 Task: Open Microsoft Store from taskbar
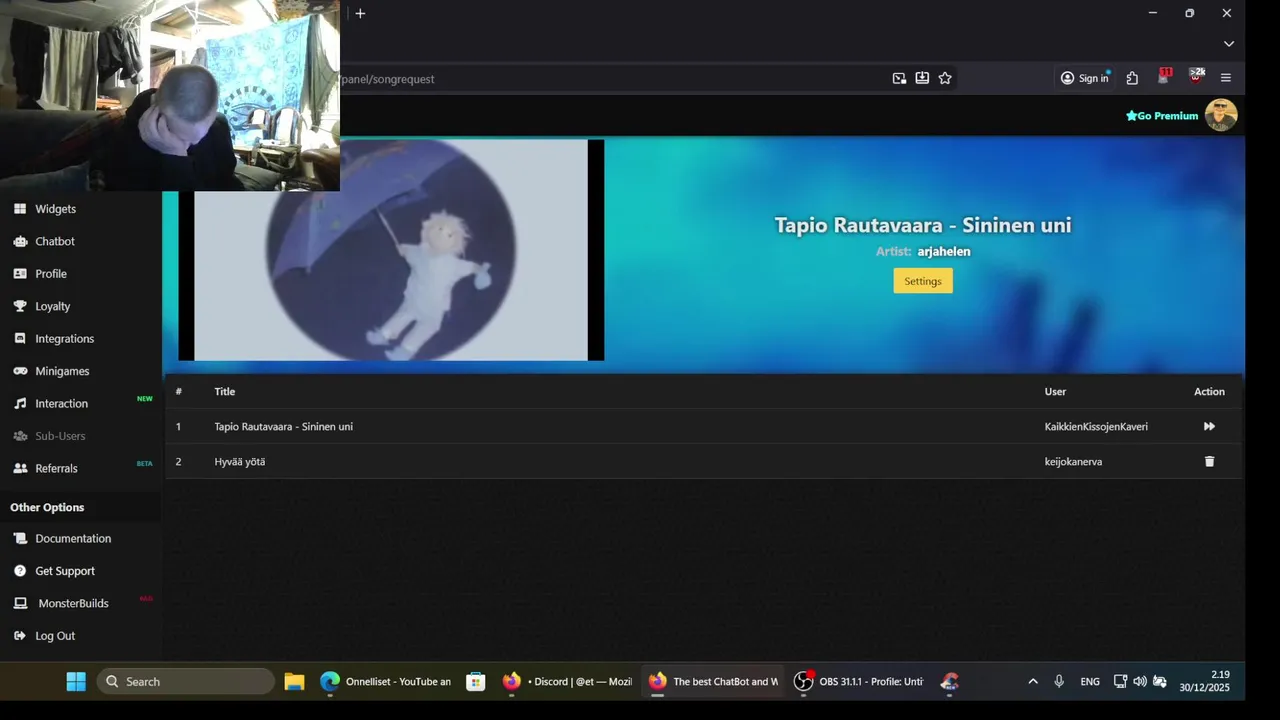(x=476, y=681)
